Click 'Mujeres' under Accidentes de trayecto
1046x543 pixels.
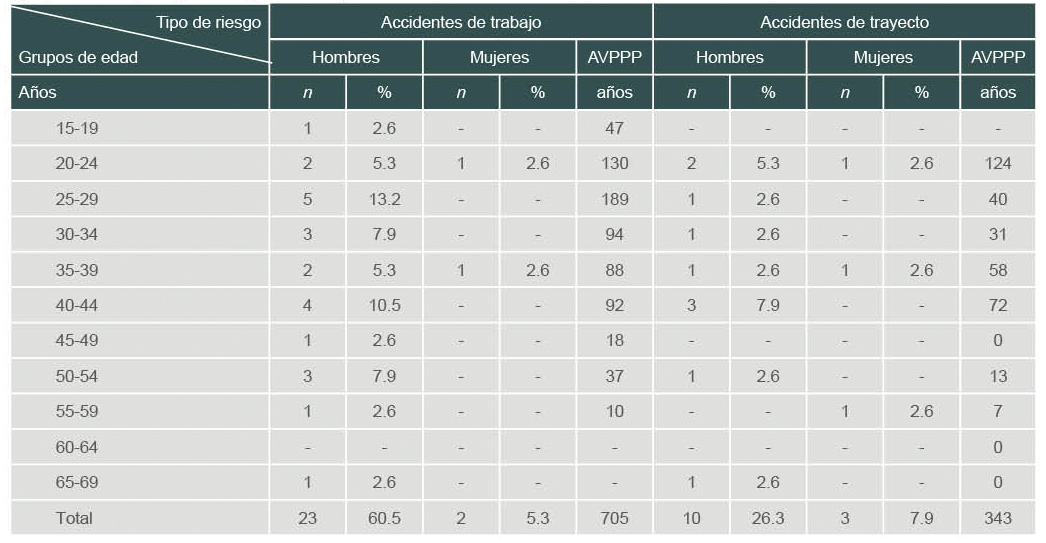(883, 57)
